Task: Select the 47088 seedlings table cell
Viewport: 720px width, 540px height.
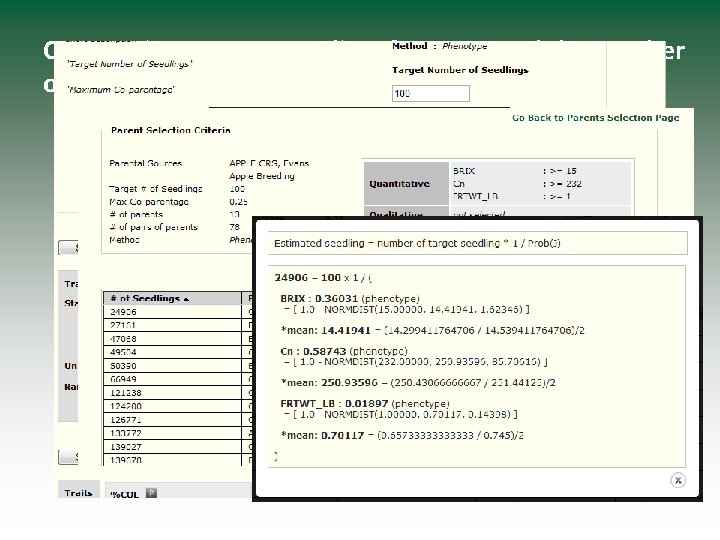Action: 173,339
